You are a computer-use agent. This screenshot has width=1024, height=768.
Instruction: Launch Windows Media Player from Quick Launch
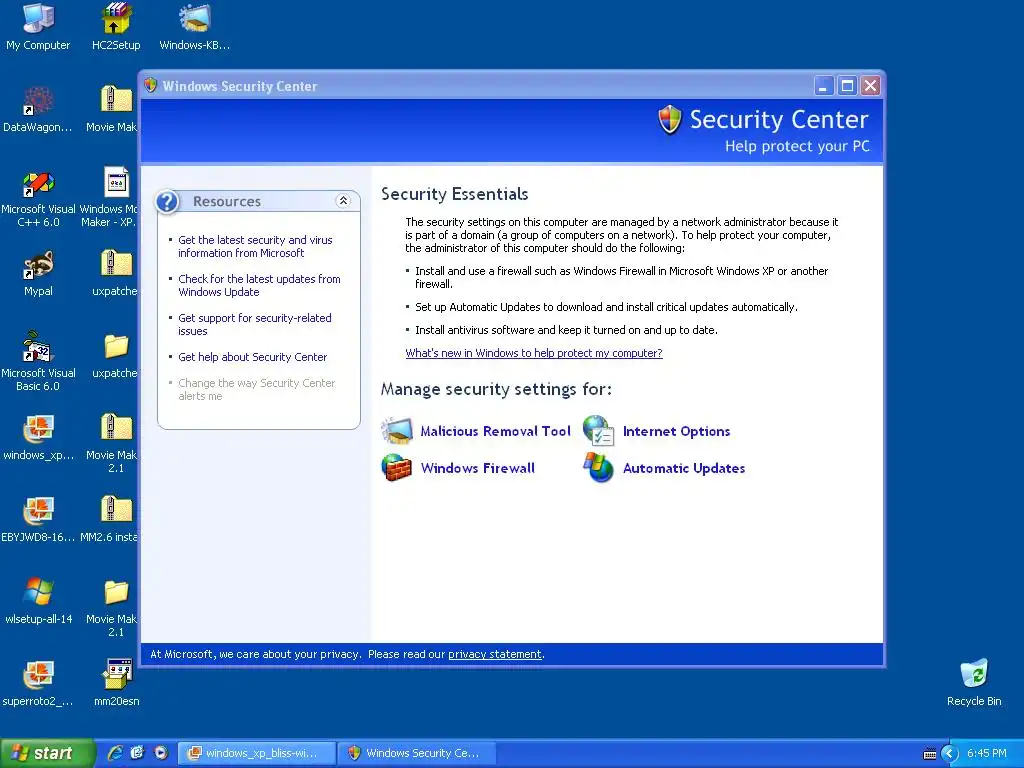pos(161,753)
